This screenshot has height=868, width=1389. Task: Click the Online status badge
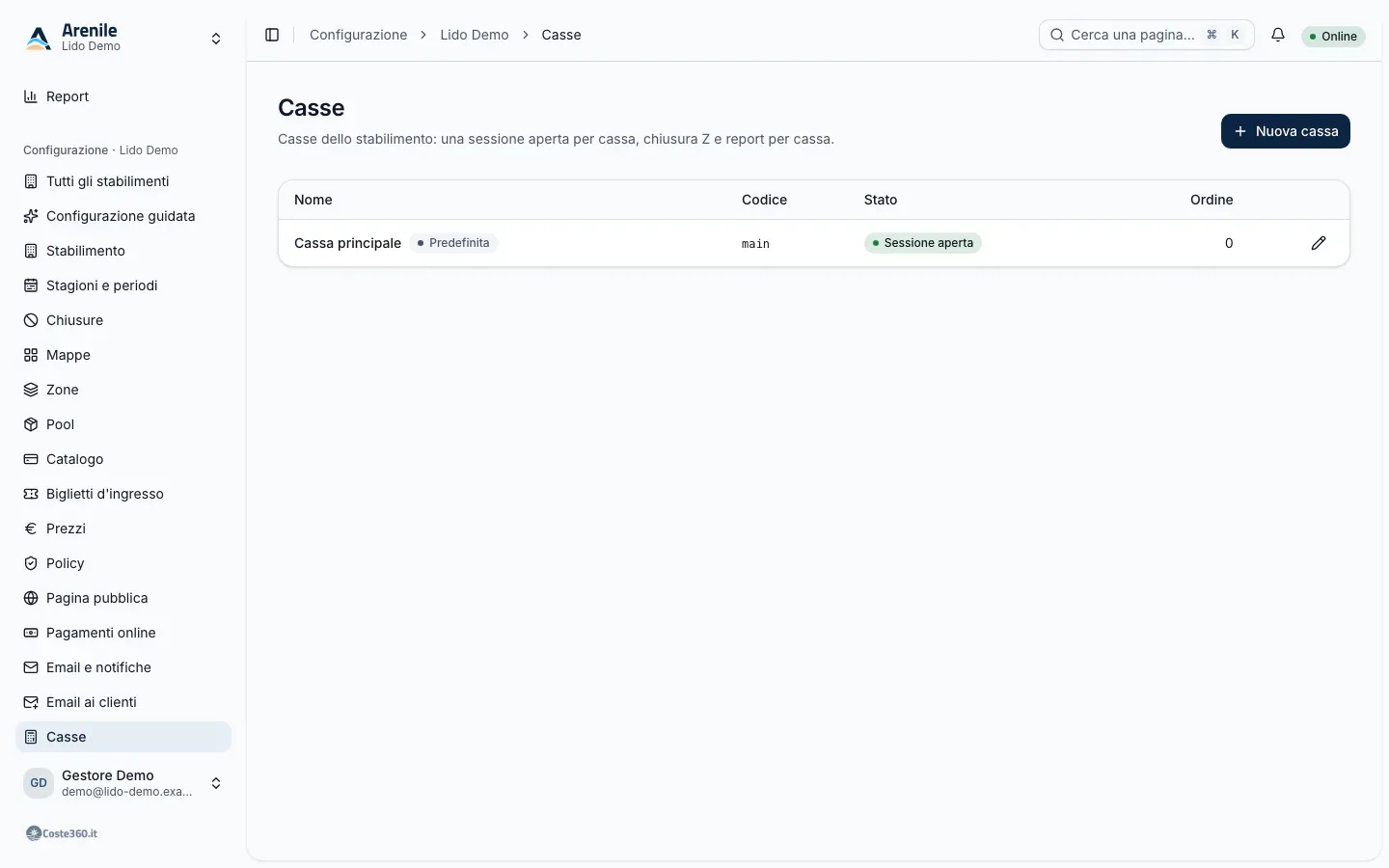(1333, 36)
